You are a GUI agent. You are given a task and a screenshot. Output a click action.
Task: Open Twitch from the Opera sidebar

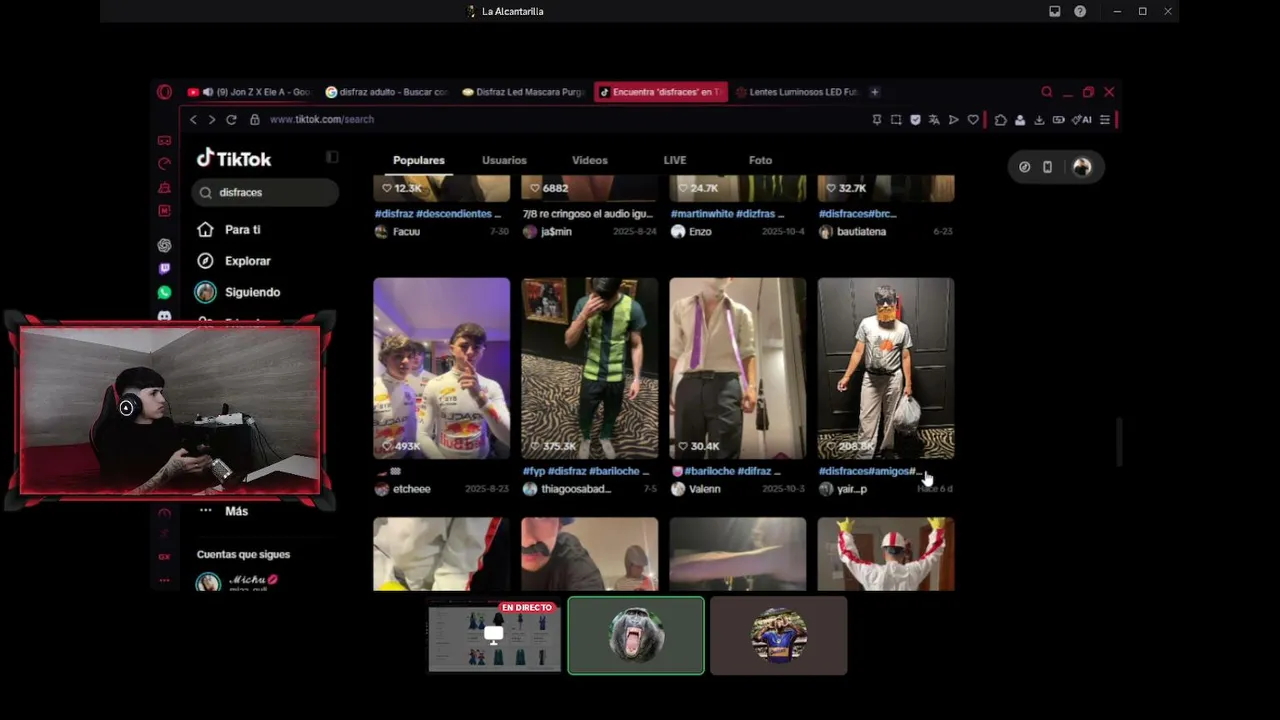165,269
